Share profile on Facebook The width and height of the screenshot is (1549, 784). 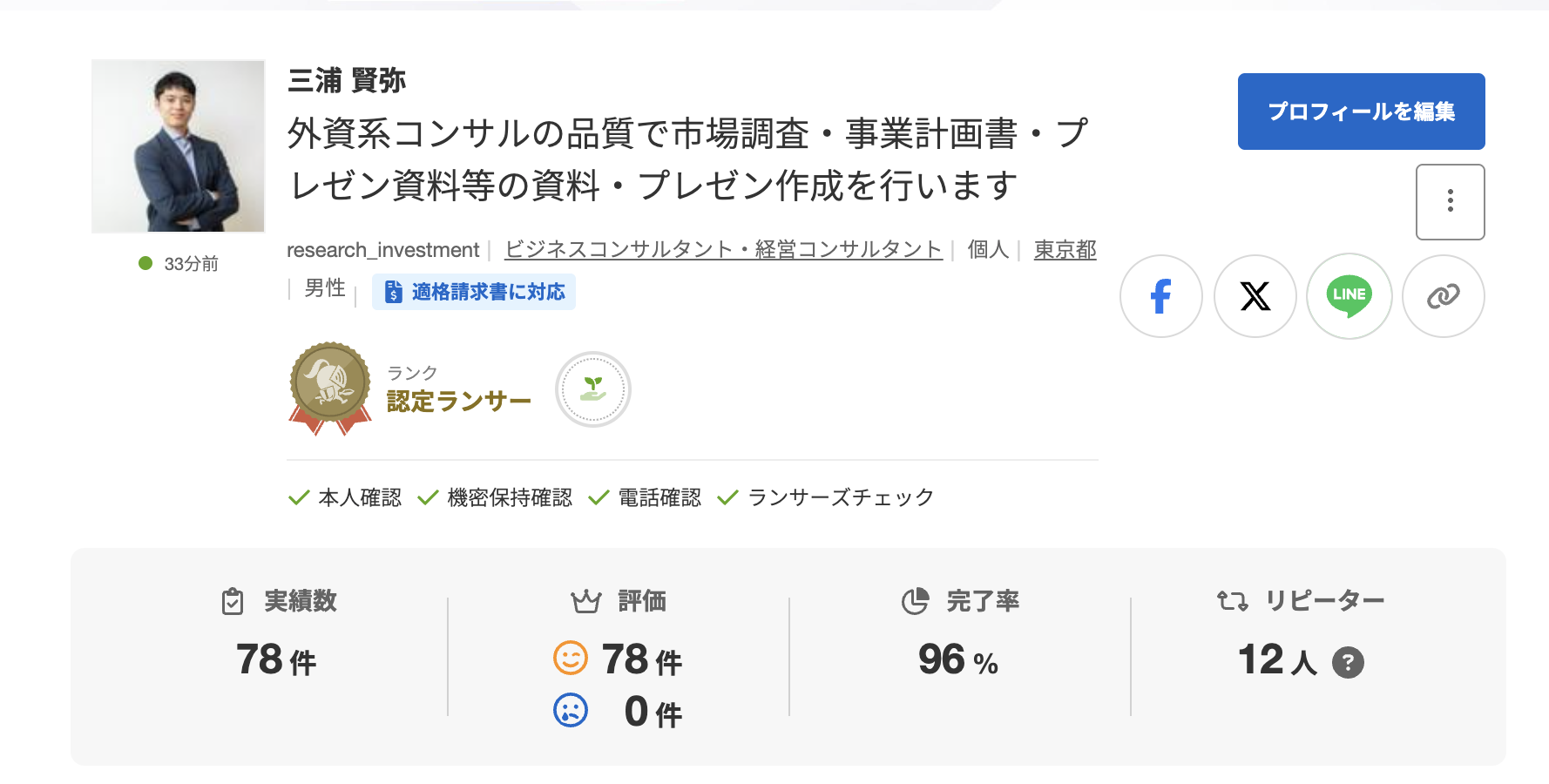click(x=1160, y=296)
